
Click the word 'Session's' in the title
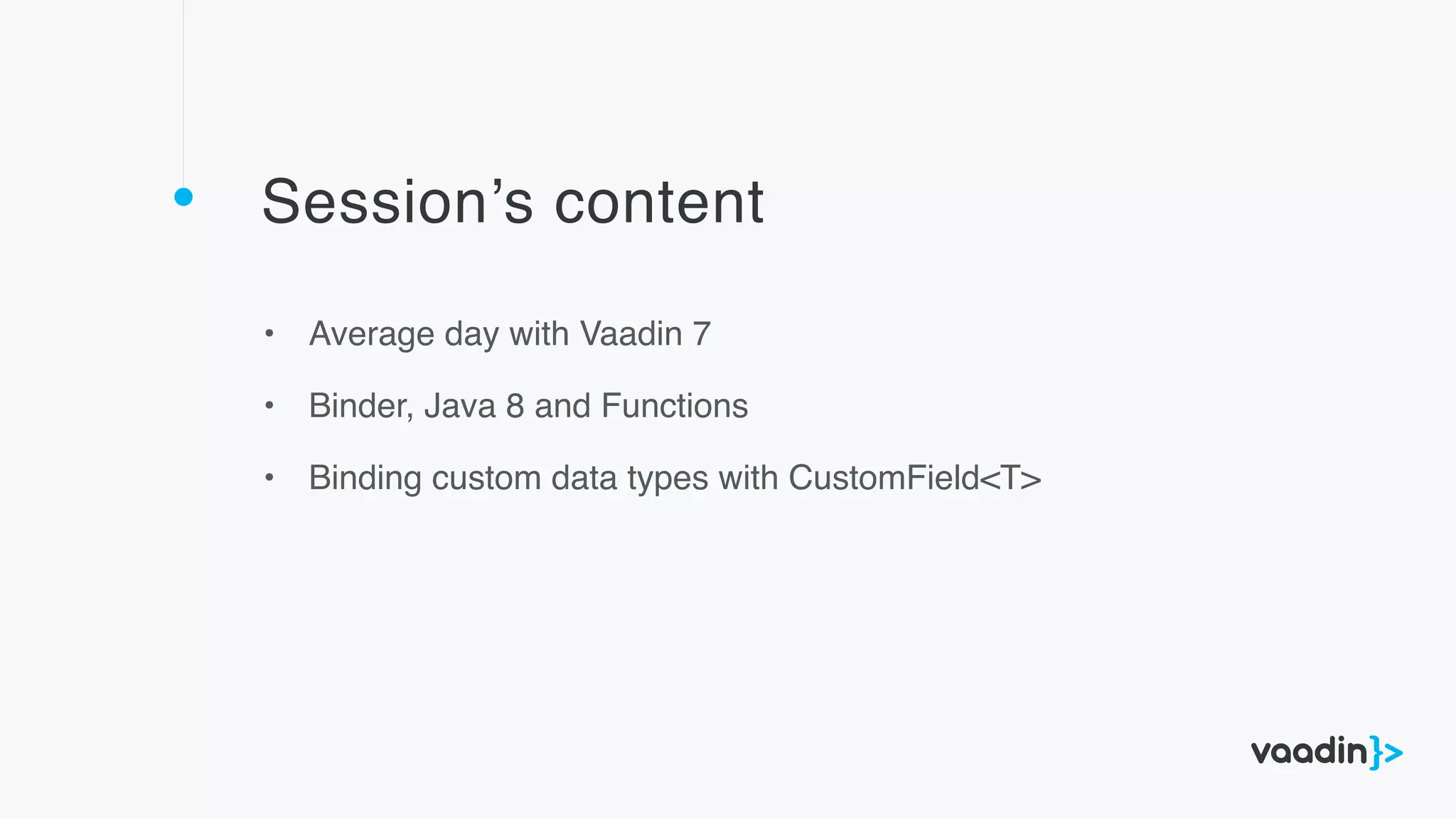(x=397, y=202)
